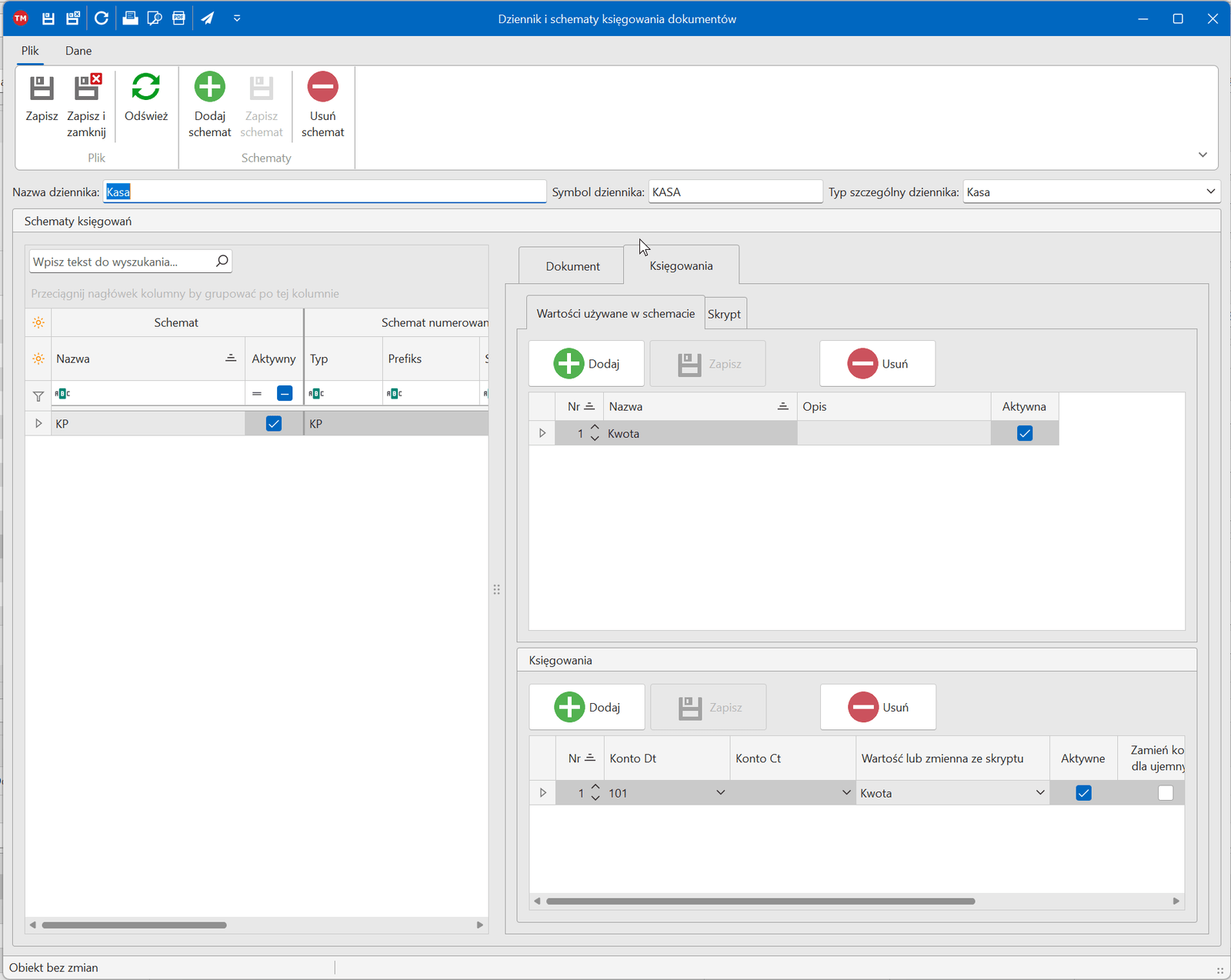Click the Zapisz save icon in ribbon
The width and height of the screenshot is (1231, 980).
pos(42,88)
